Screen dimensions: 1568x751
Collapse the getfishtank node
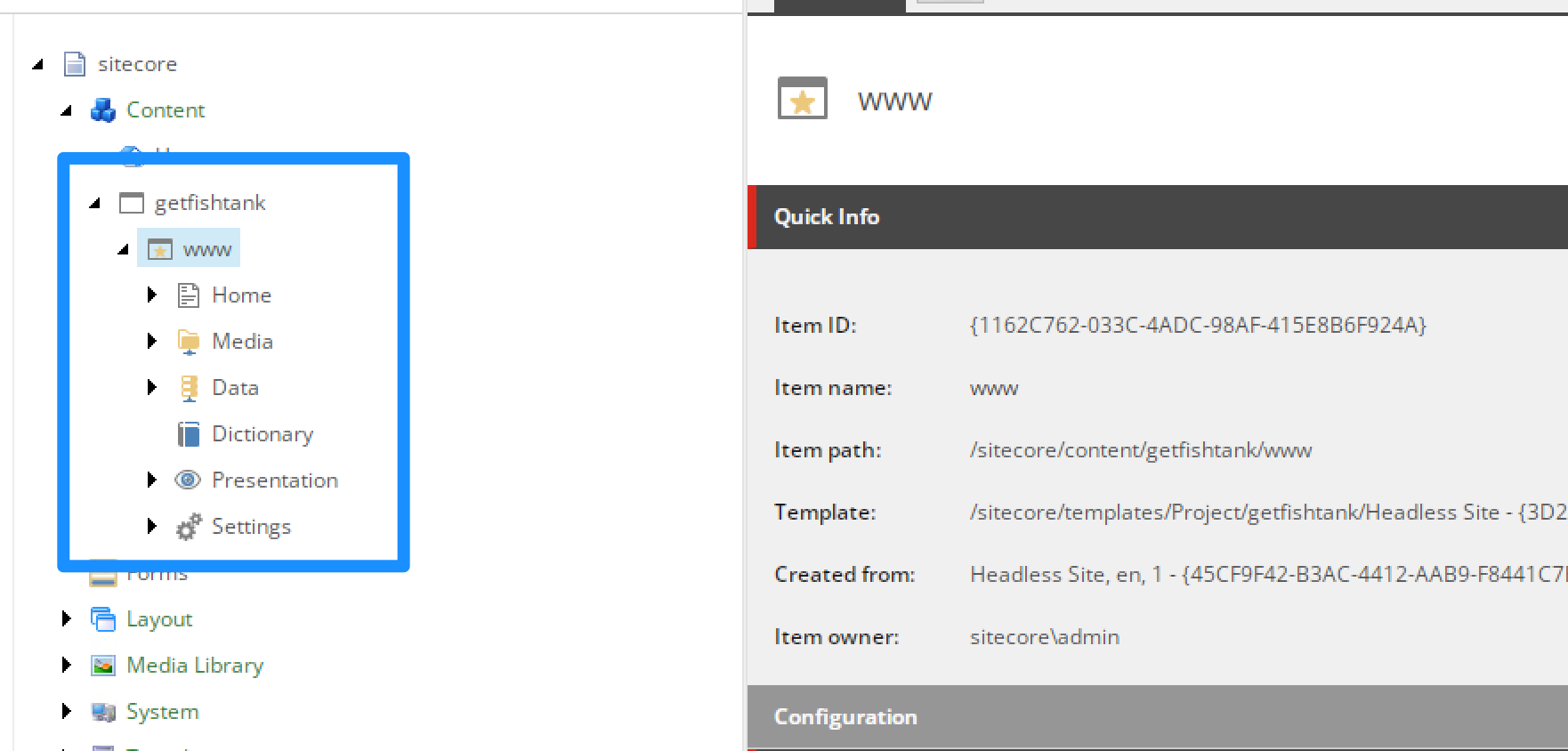point(94,203)
